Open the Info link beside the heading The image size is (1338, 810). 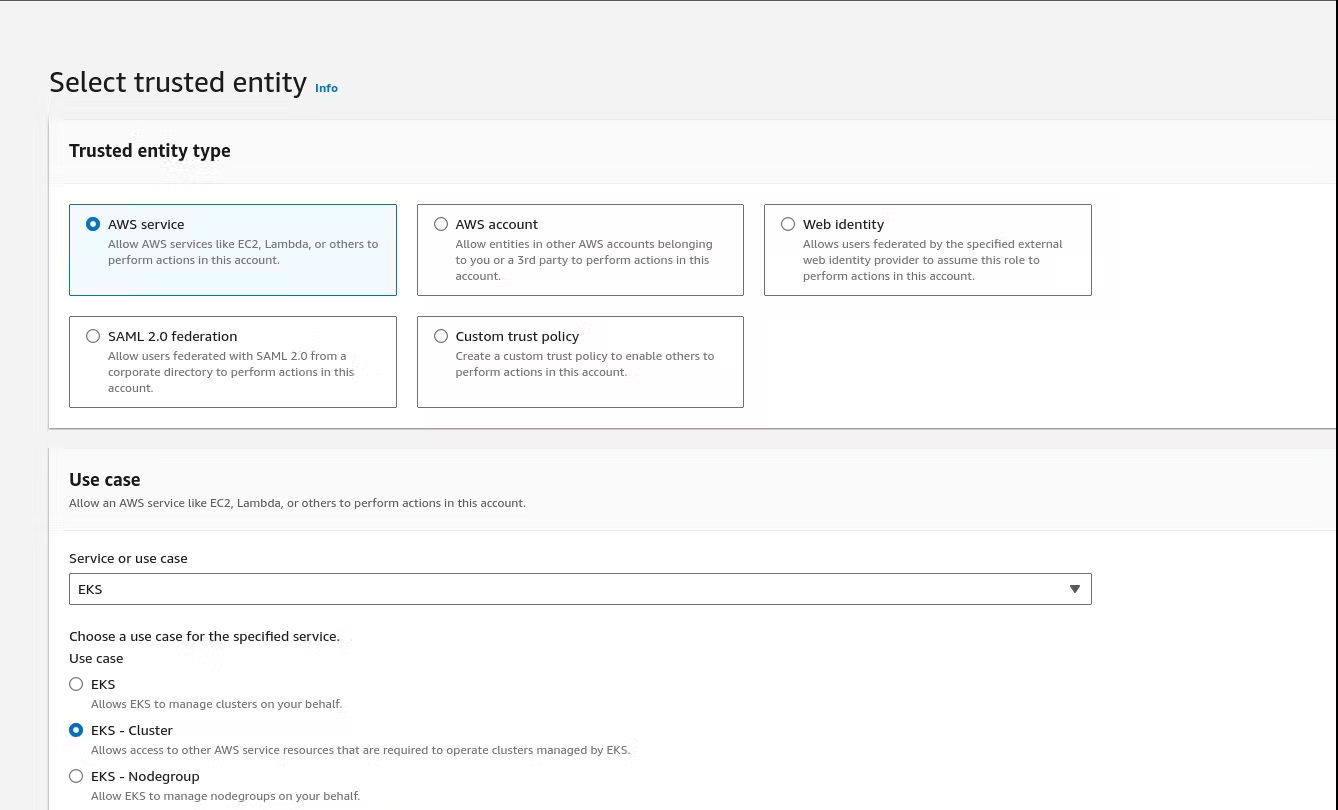[x=326, y=88]
